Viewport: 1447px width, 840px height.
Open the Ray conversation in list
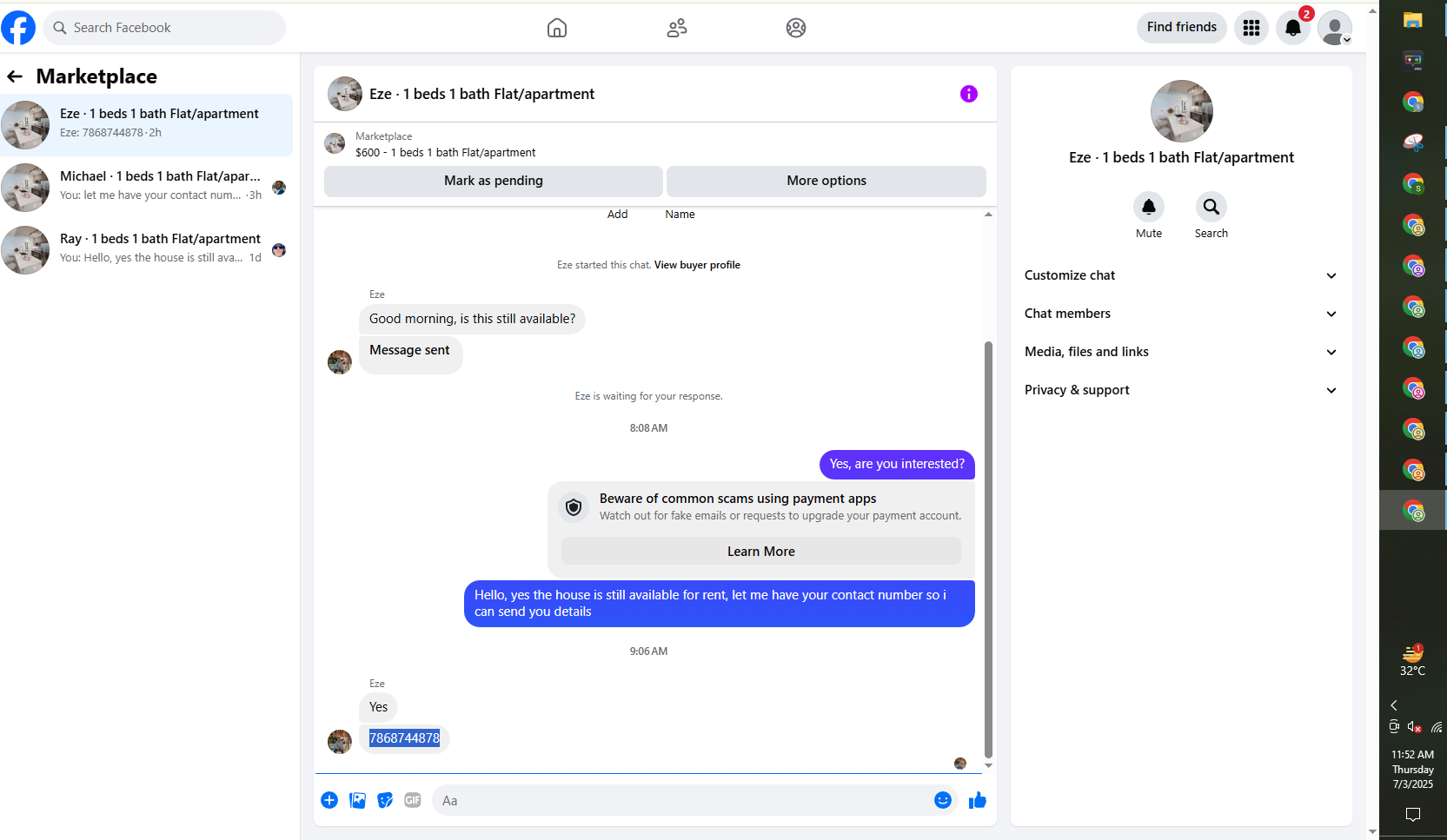tap(146, 250)
